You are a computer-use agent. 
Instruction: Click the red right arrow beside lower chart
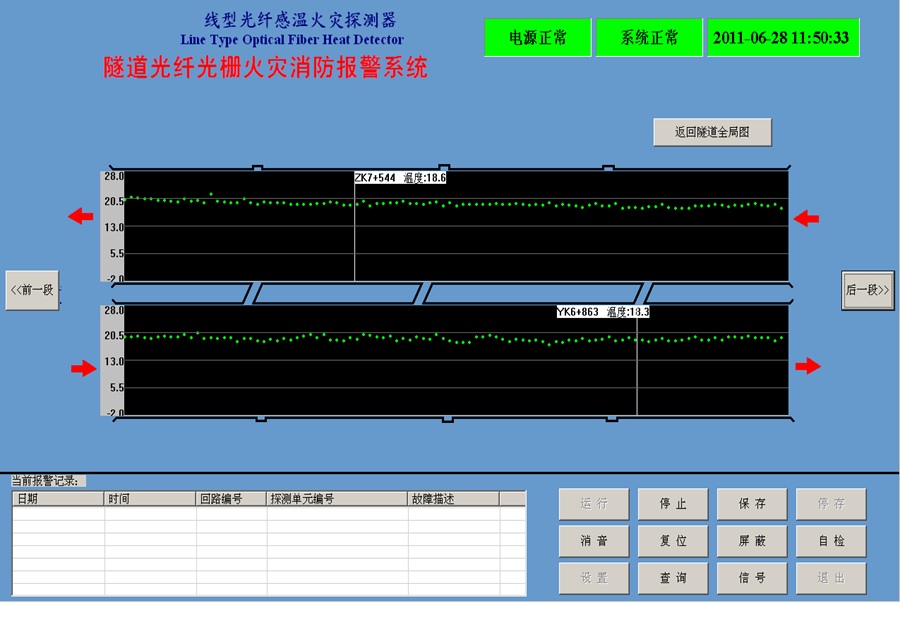click(x=807, y=367)
